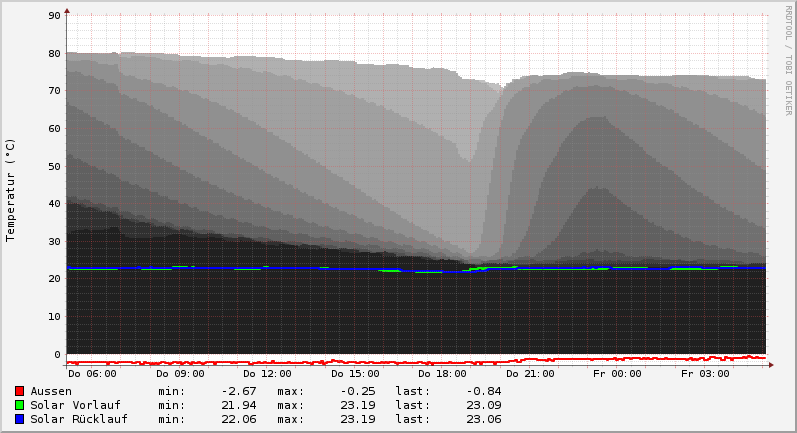Click the RRDTOOL / TOBI OETIKER watermark

(x=788, y=60)
